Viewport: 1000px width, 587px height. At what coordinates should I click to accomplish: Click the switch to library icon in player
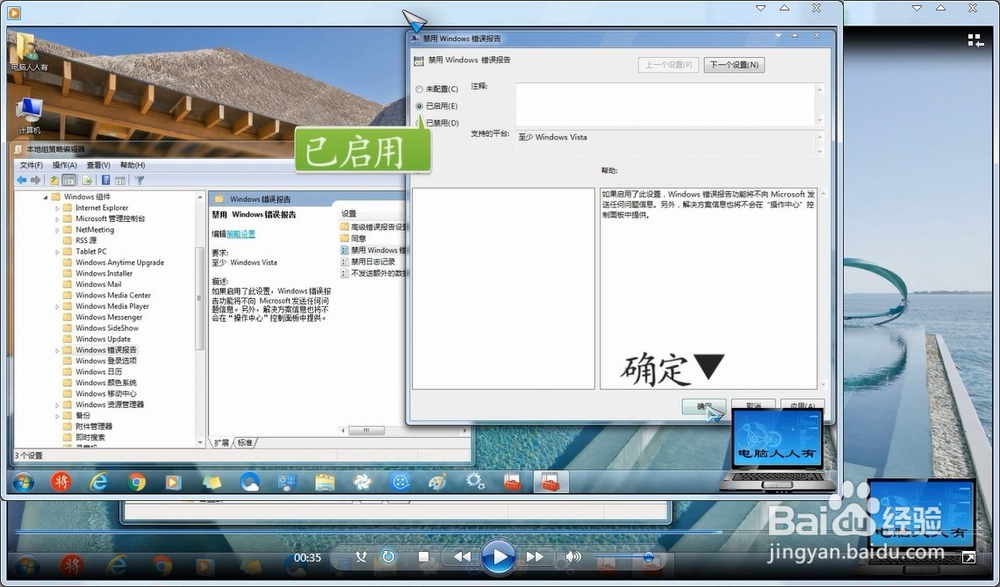click(x=975, y=41)
